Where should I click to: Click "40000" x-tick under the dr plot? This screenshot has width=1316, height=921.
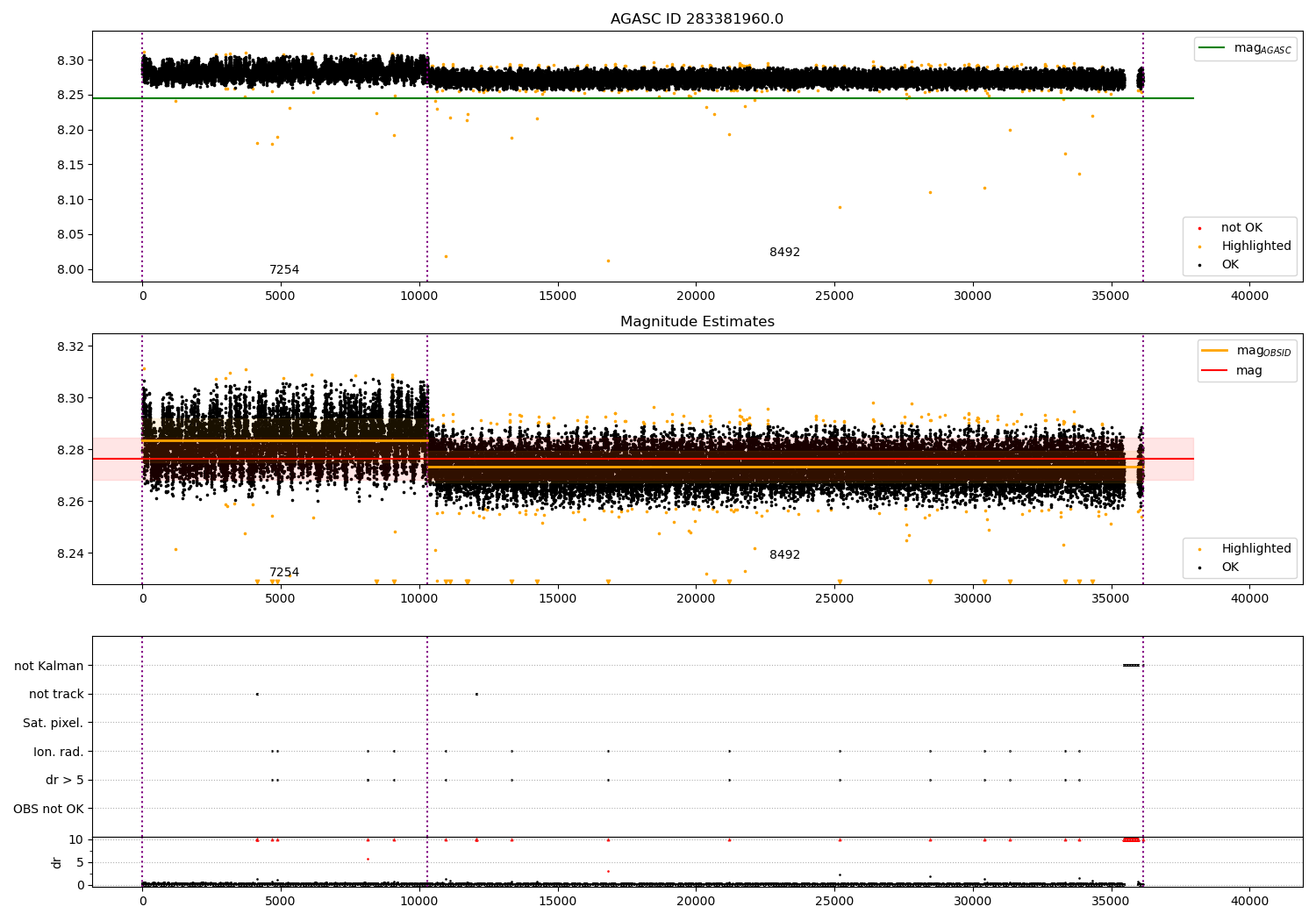(x=1249, y=901)
